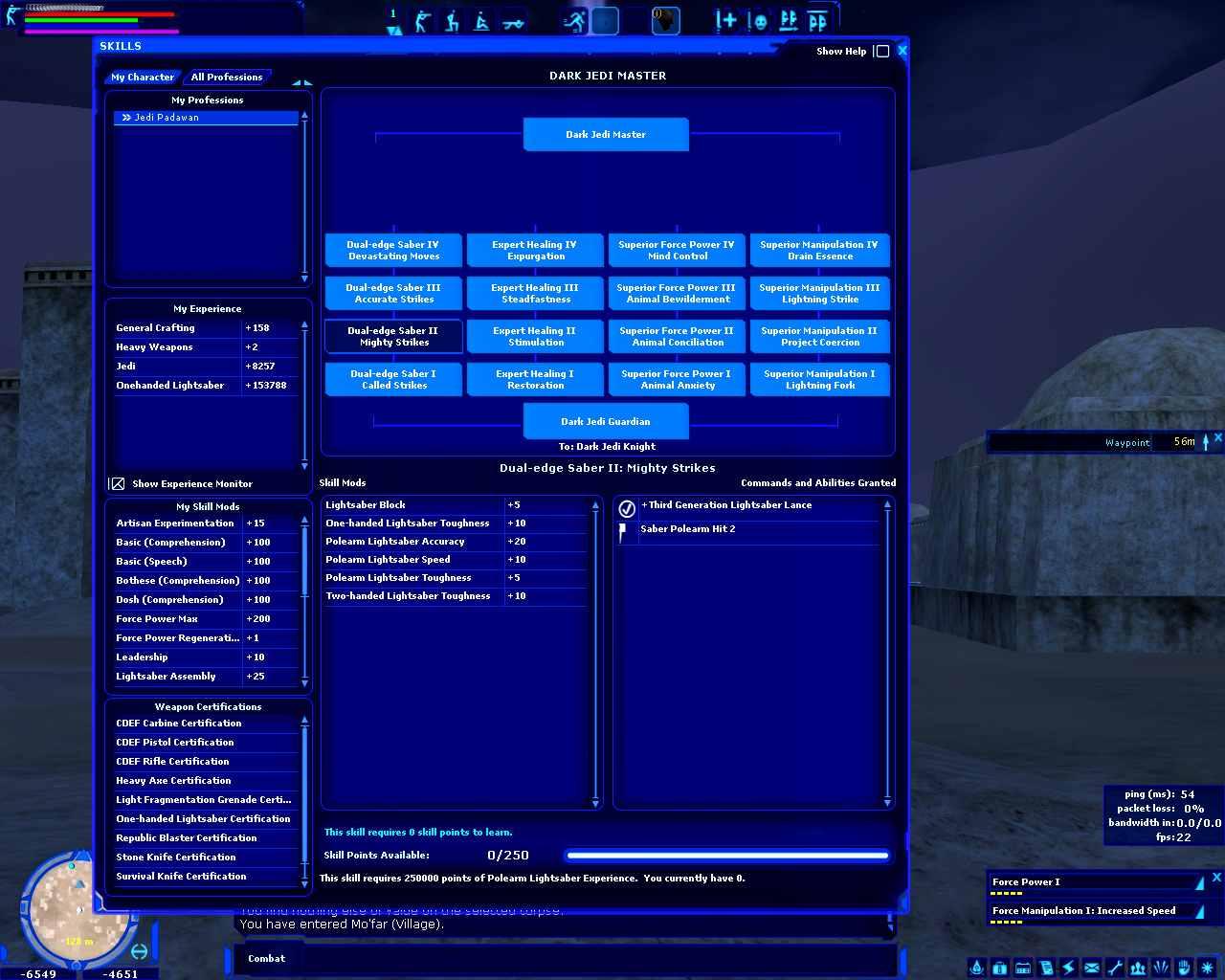
Task: Click the Polearm Lightsaber Accuracy mod row
Action: pos(456,542)
